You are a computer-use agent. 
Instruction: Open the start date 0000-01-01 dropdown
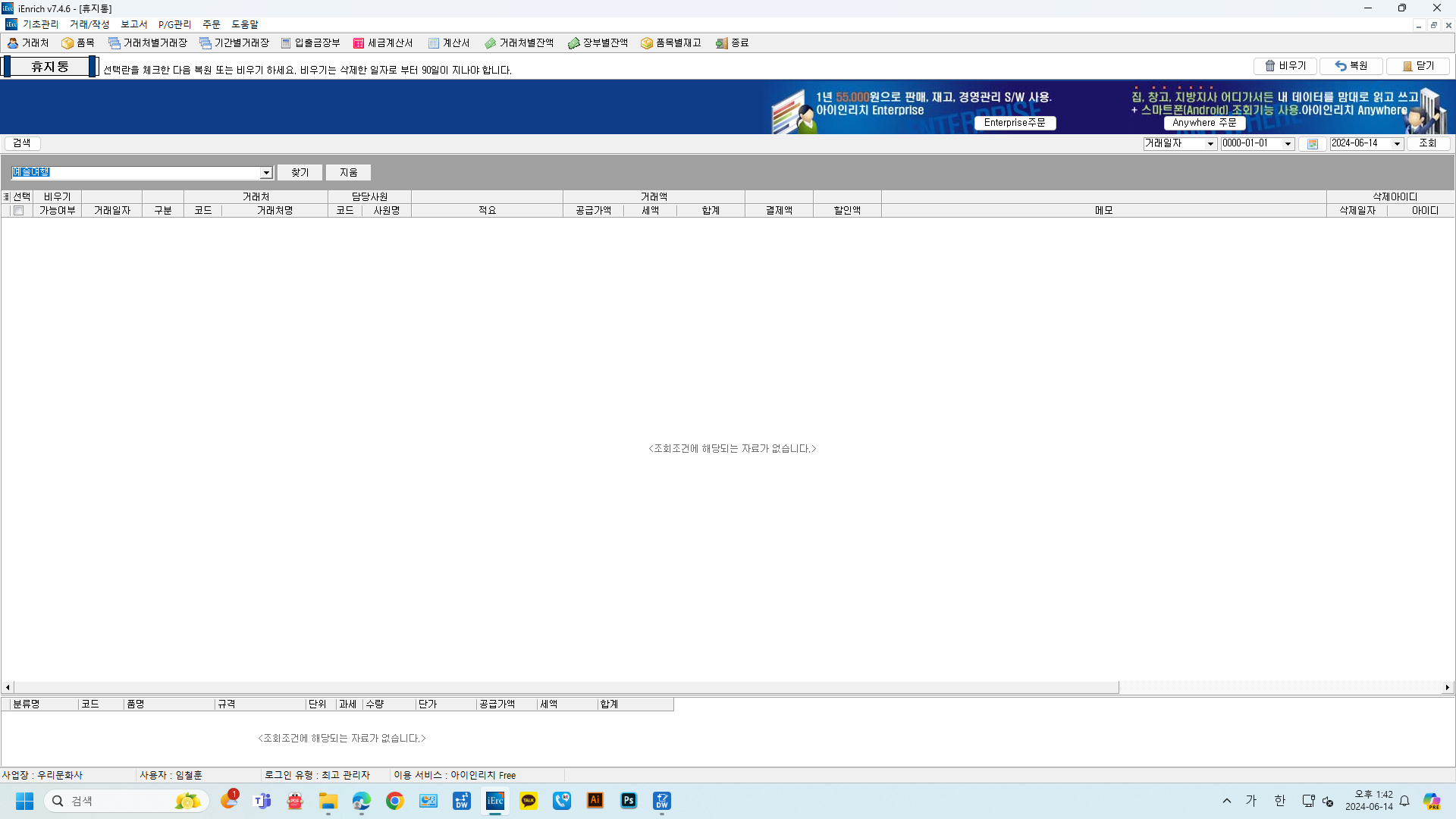tap(1288, 143)
